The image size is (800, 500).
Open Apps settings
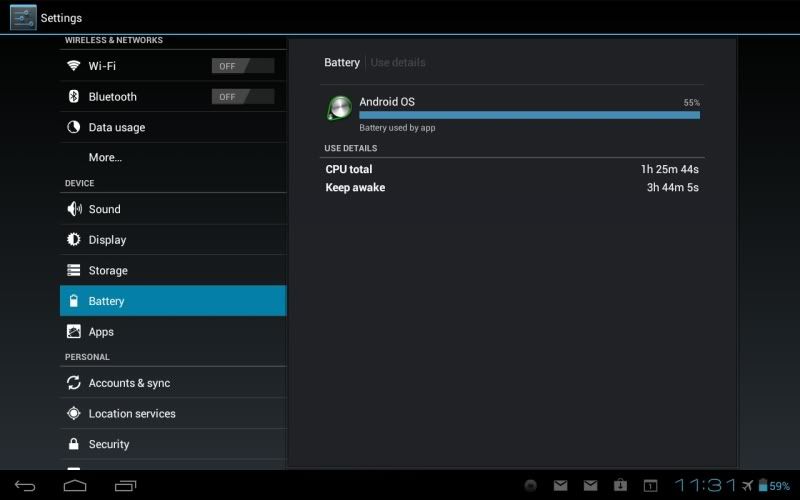pyautogui.click(x=173, y=331)
